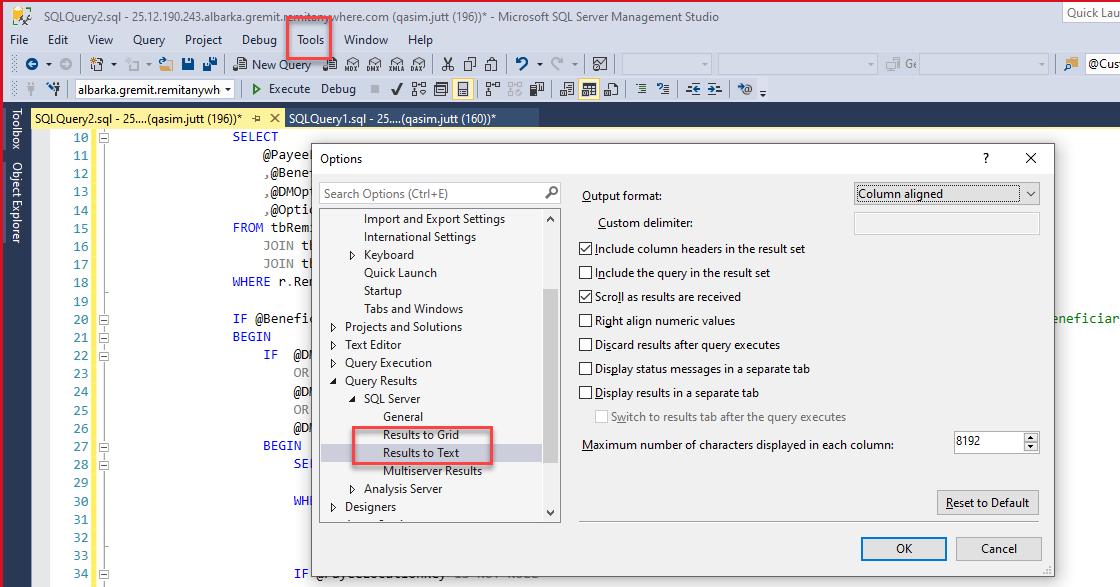The height and width of the screenshot is (587, 1120).
Task: Click the DAX query icon
Action: tap(419, 64)
